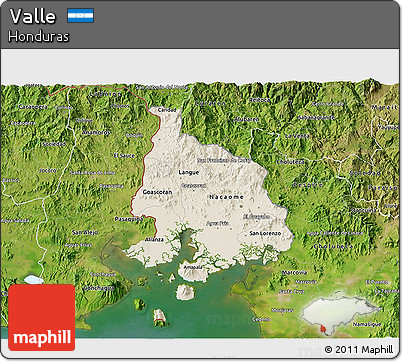Screen dimensions: 403x362
Task: Select the Agua Caliente de Linaca label
Action: 334,233
